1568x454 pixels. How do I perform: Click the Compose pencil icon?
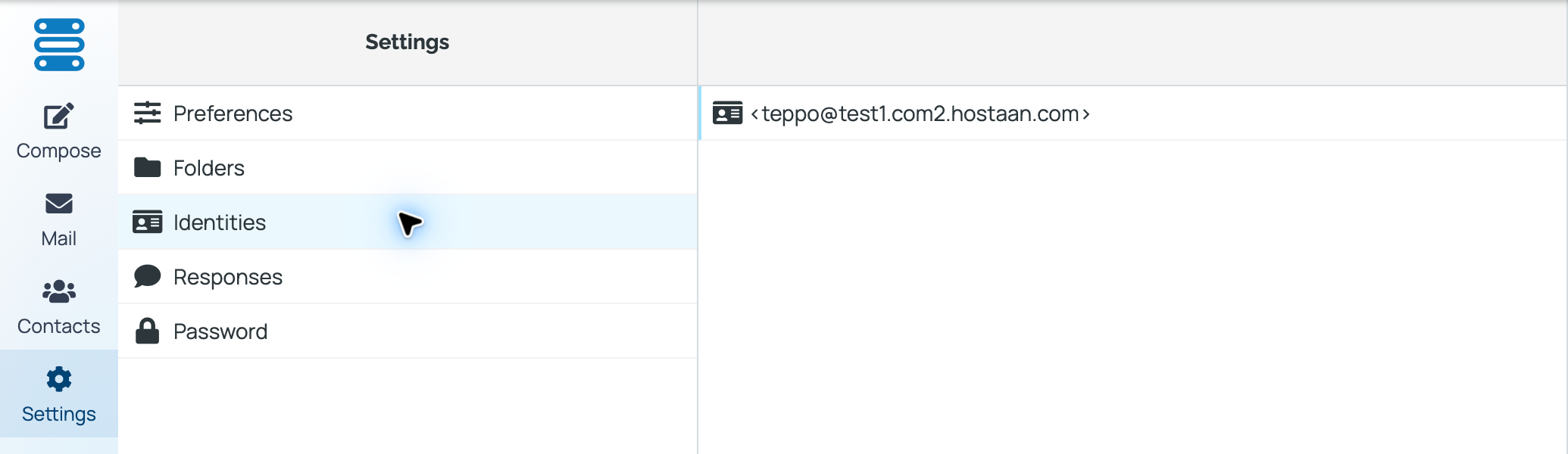pos(59,116)
